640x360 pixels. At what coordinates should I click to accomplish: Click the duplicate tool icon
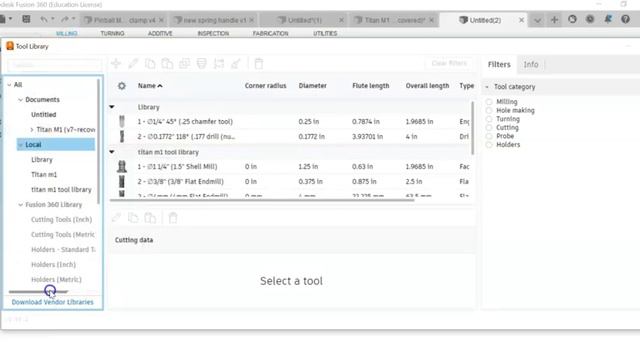coord(184,63)
